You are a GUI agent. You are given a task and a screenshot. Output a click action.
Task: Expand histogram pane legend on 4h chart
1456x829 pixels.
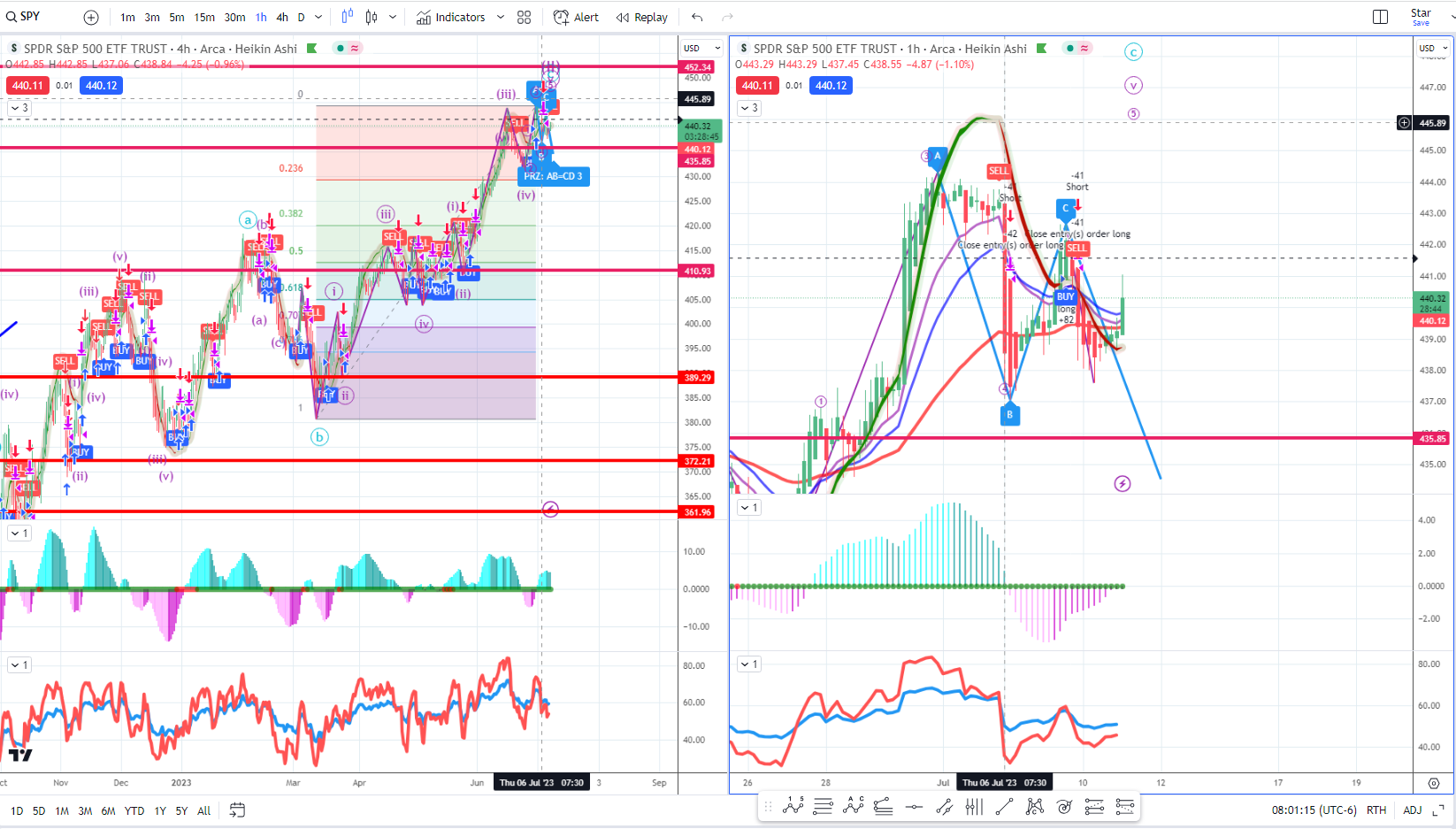click(x=19, y=533)
